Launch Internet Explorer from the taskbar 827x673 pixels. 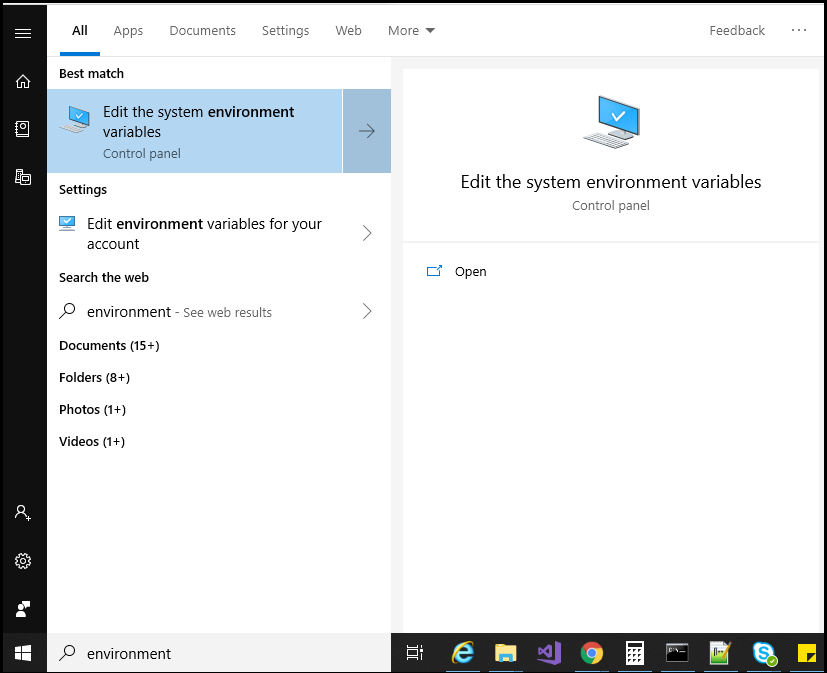click(463, 653)
